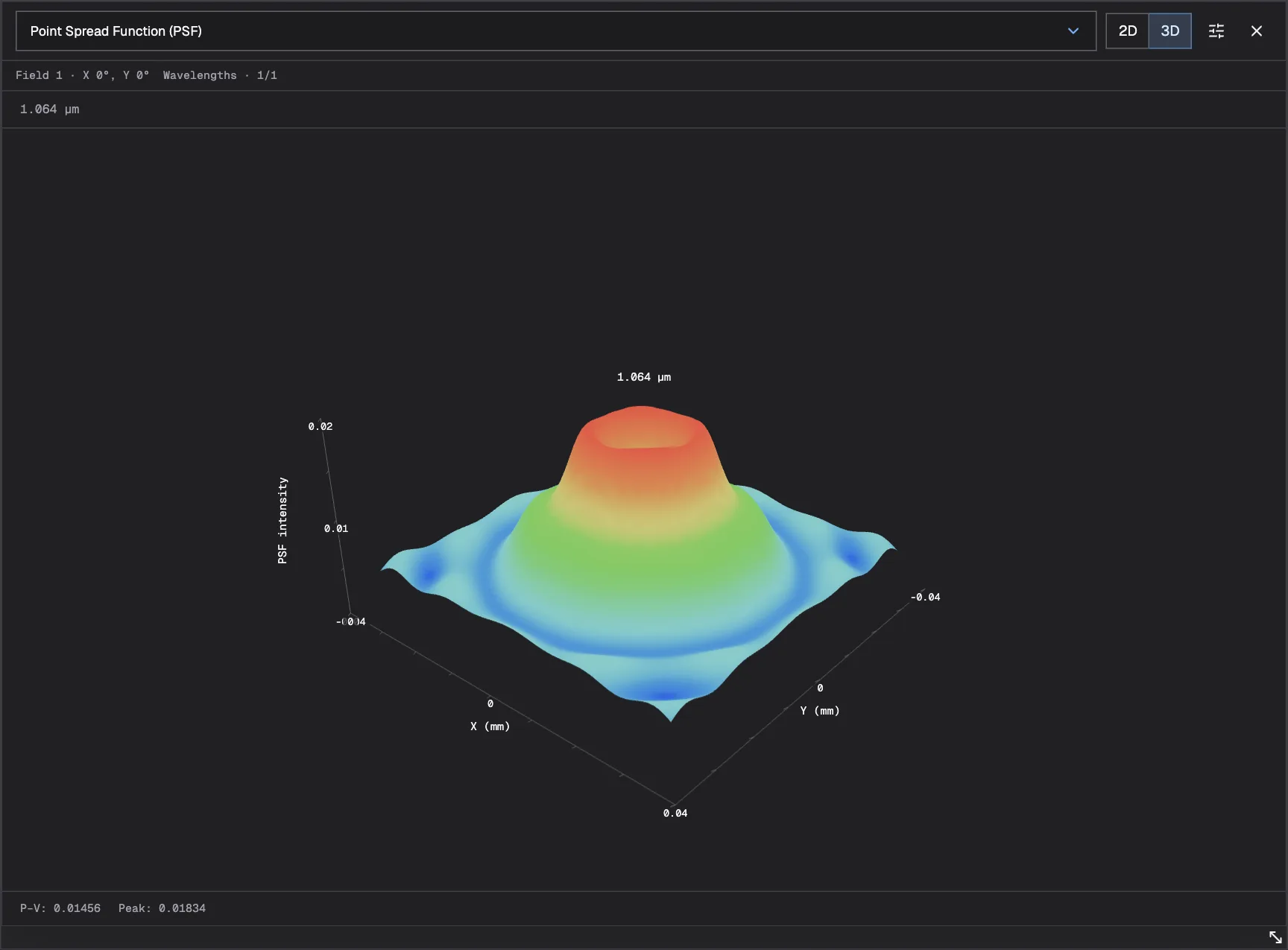Close the PSF analysis panel

click(x=1257, y=31)
